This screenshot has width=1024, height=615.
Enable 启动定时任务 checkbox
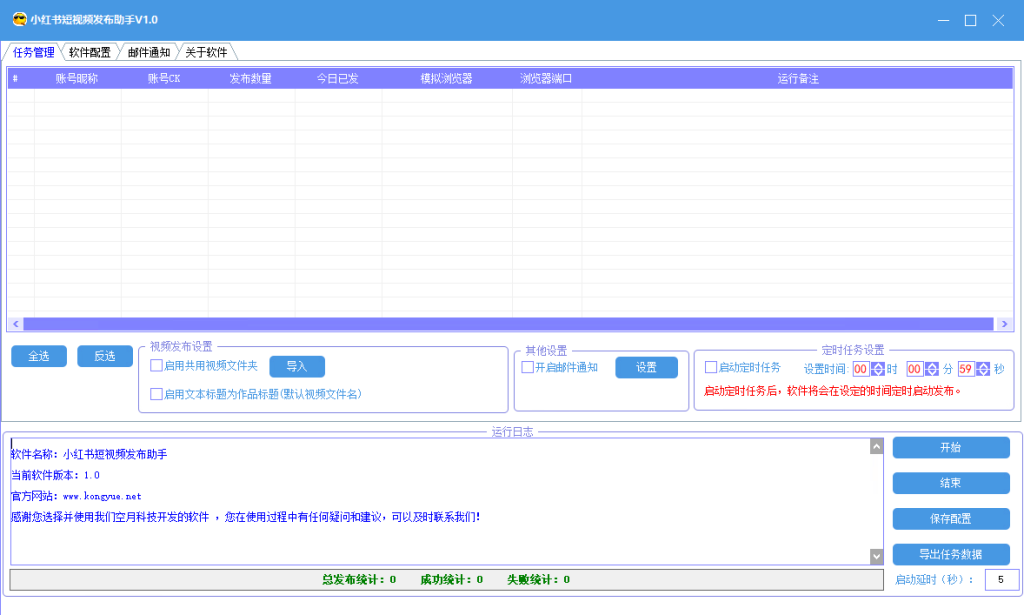click(x=711, y=368)
